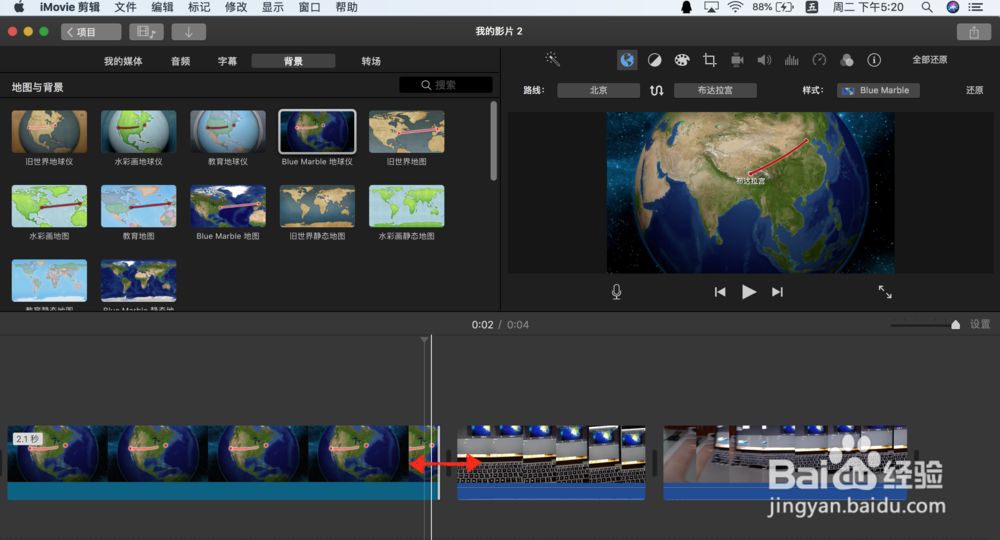Click the share export button
This screenshot has width=1000, height=540.
click(974, 32)
